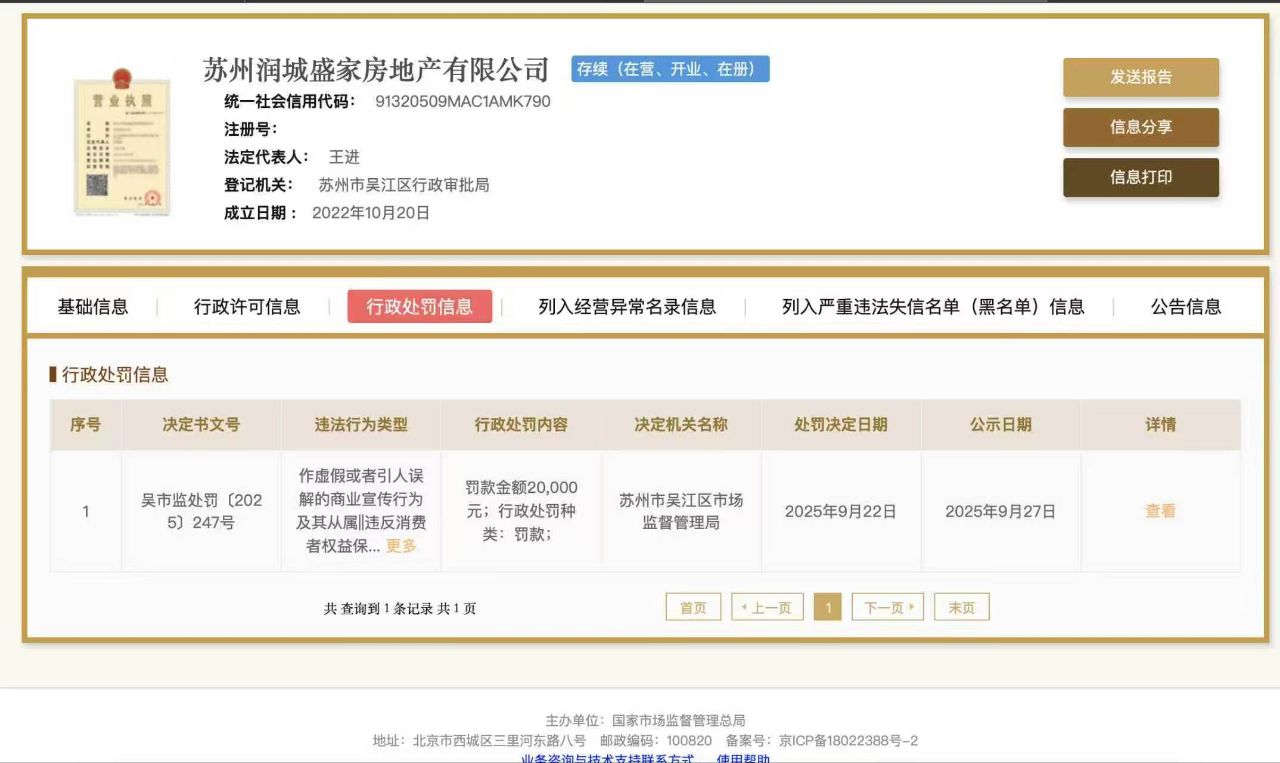Click the business license thumbnail image
This screenshot has height=763, width=1280.
point(122,141)
